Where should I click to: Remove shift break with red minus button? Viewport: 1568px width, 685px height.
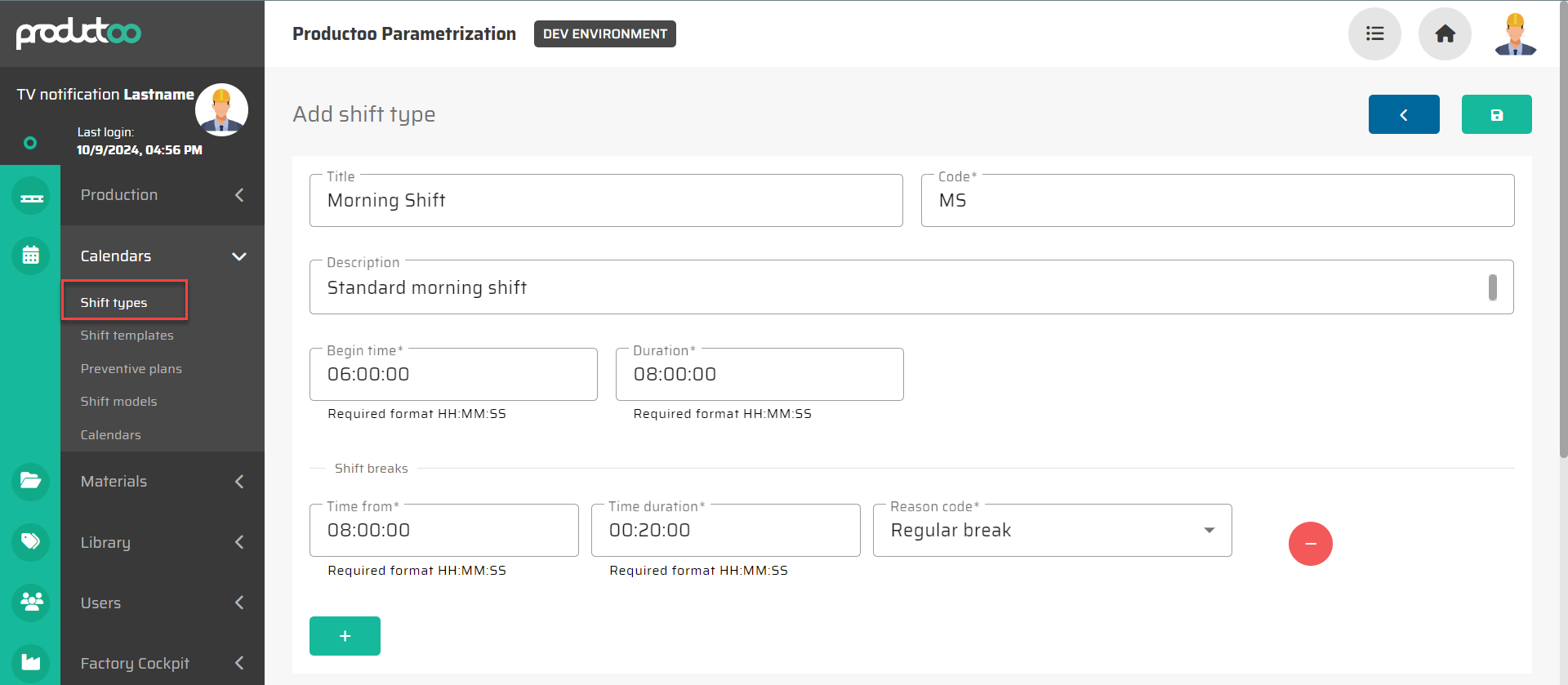coord(1310,544)
